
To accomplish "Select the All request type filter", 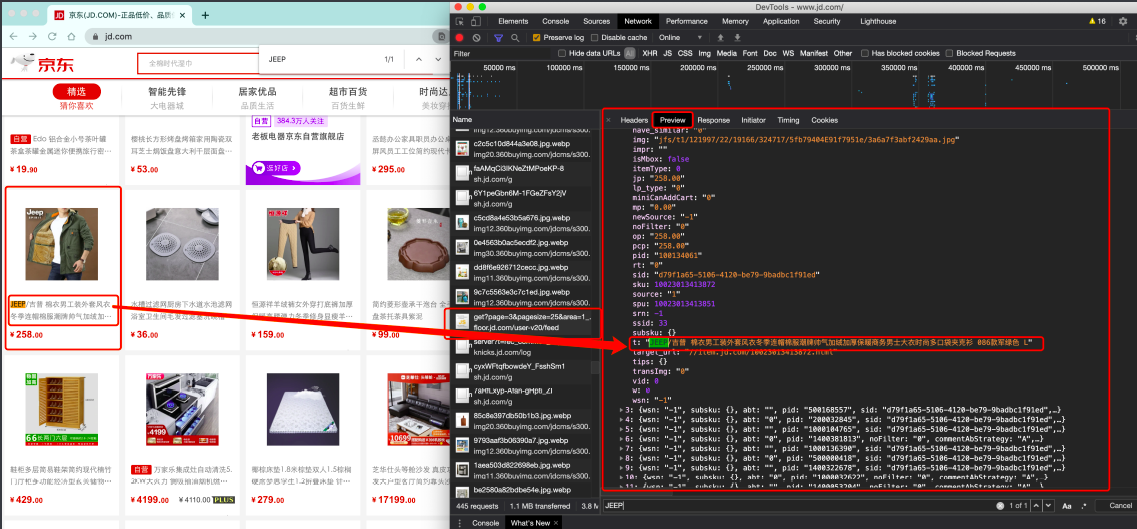I will click(x=629, y=54).
